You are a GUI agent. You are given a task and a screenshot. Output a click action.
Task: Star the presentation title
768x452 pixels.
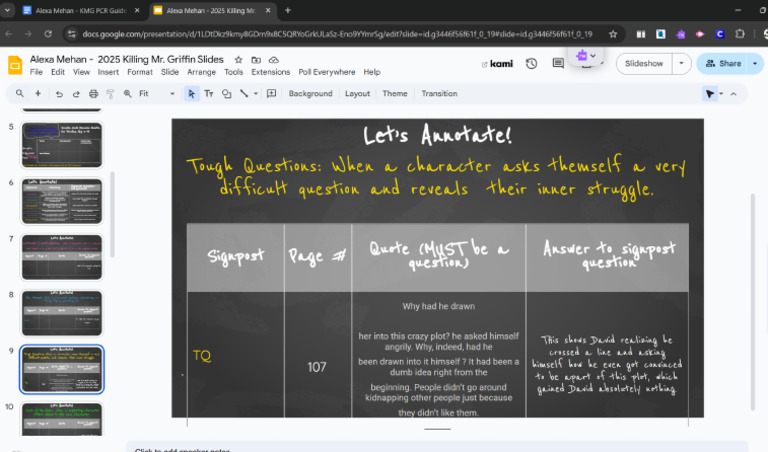(239, 60)
